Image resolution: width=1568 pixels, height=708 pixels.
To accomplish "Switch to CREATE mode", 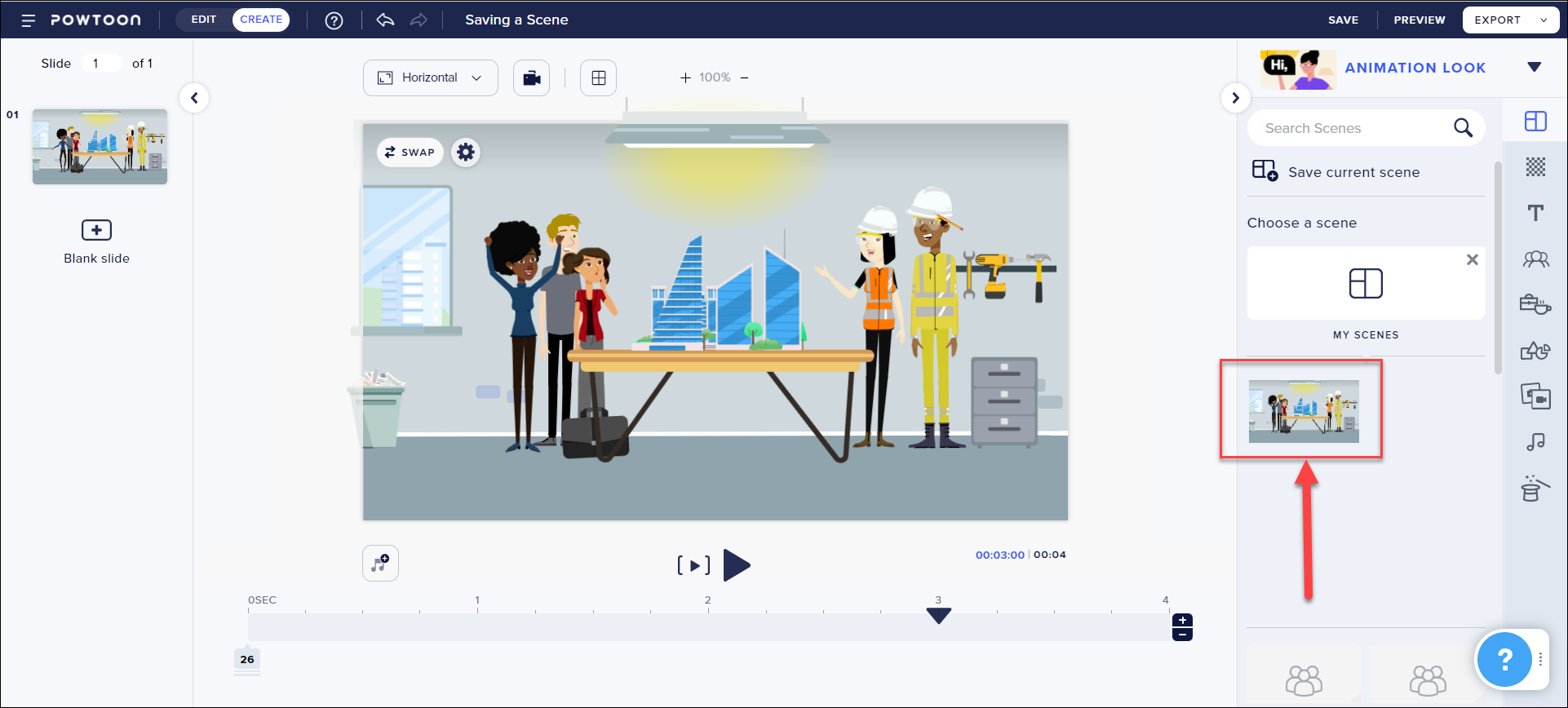I will pyautogui.click(x=261, y=20).
